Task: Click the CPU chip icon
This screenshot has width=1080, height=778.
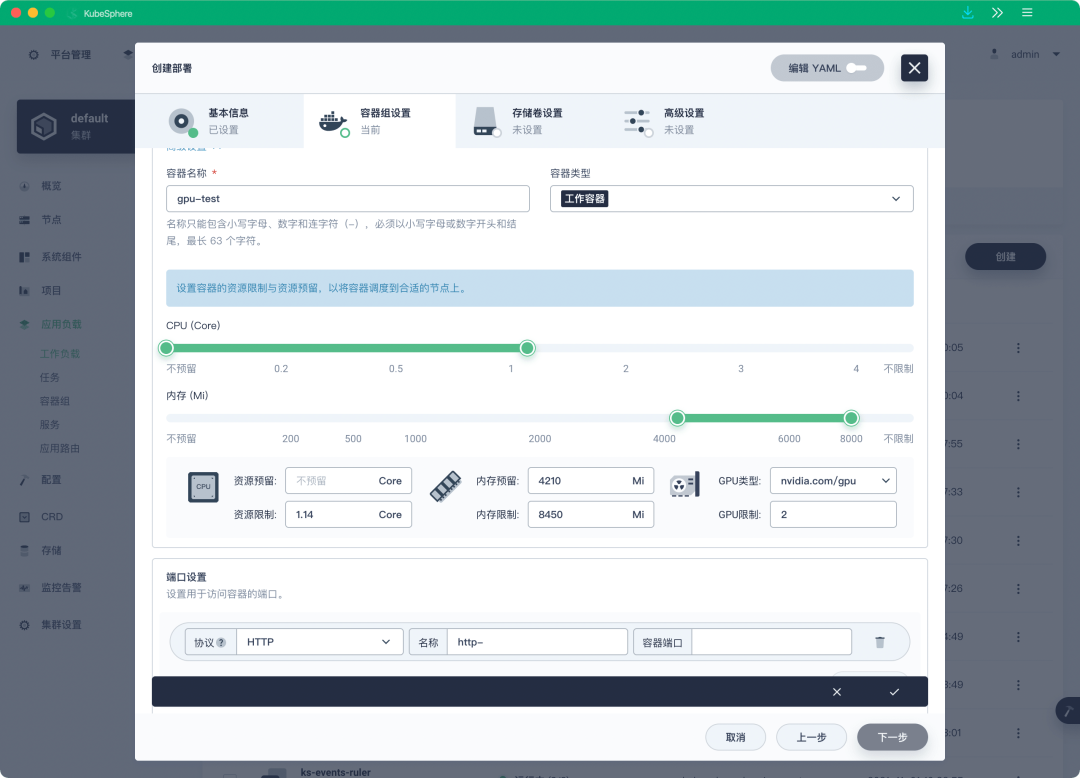Action: (x=203, y=487)
